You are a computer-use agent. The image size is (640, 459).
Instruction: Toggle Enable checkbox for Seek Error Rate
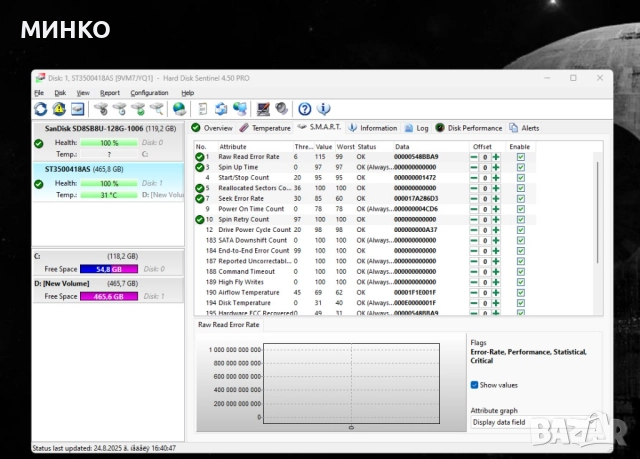click(x=520, y=199)
